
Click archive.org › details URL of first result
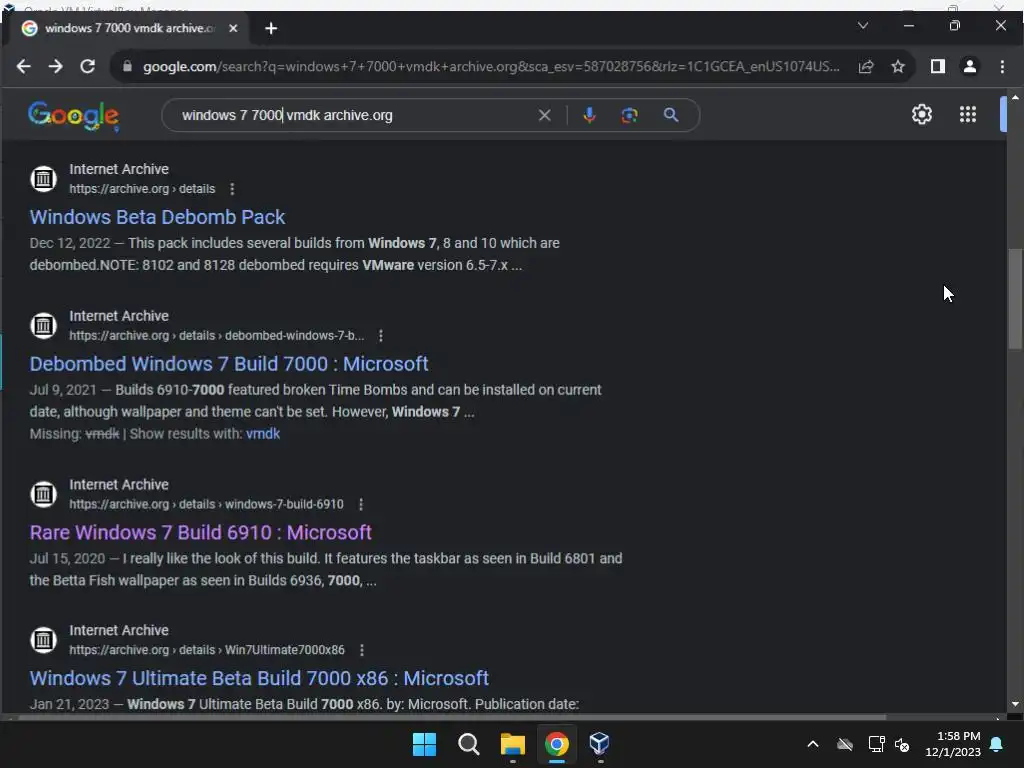click(x=142, y=189)
